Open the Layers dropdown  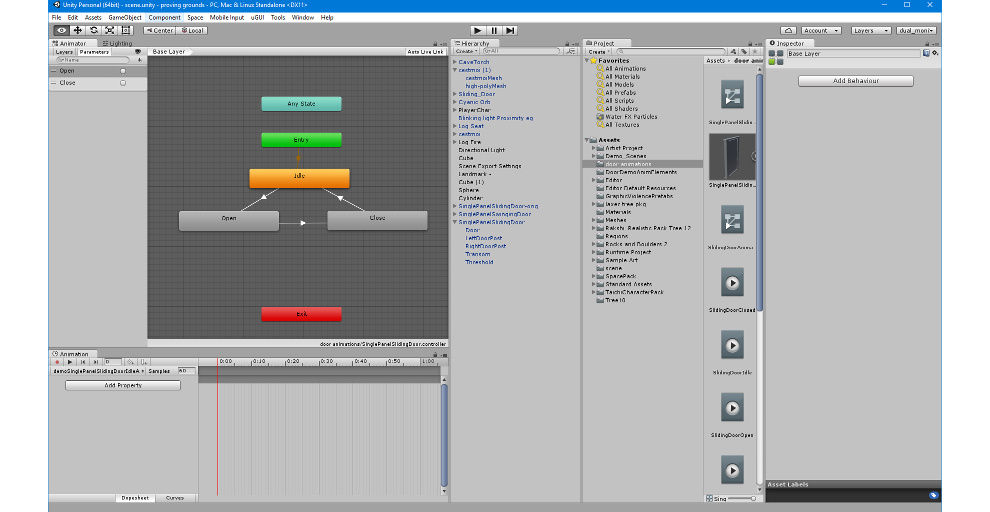coord(871,30)
